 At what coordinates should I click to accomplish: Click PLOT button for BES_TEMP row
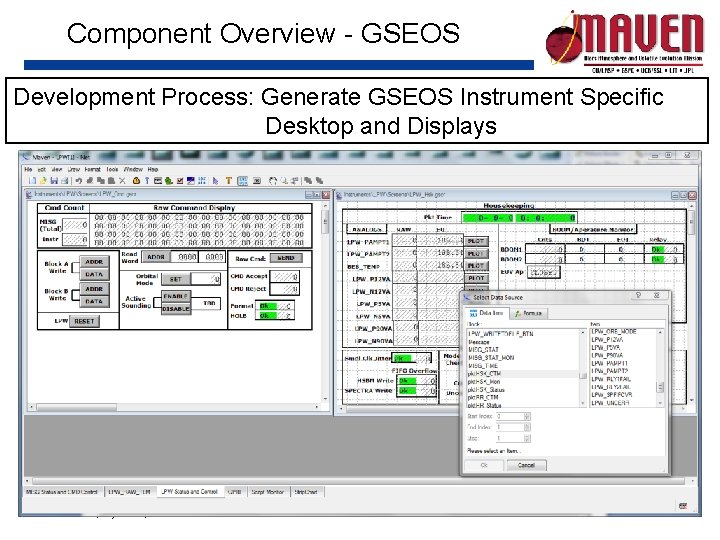[x=476, y=266]
